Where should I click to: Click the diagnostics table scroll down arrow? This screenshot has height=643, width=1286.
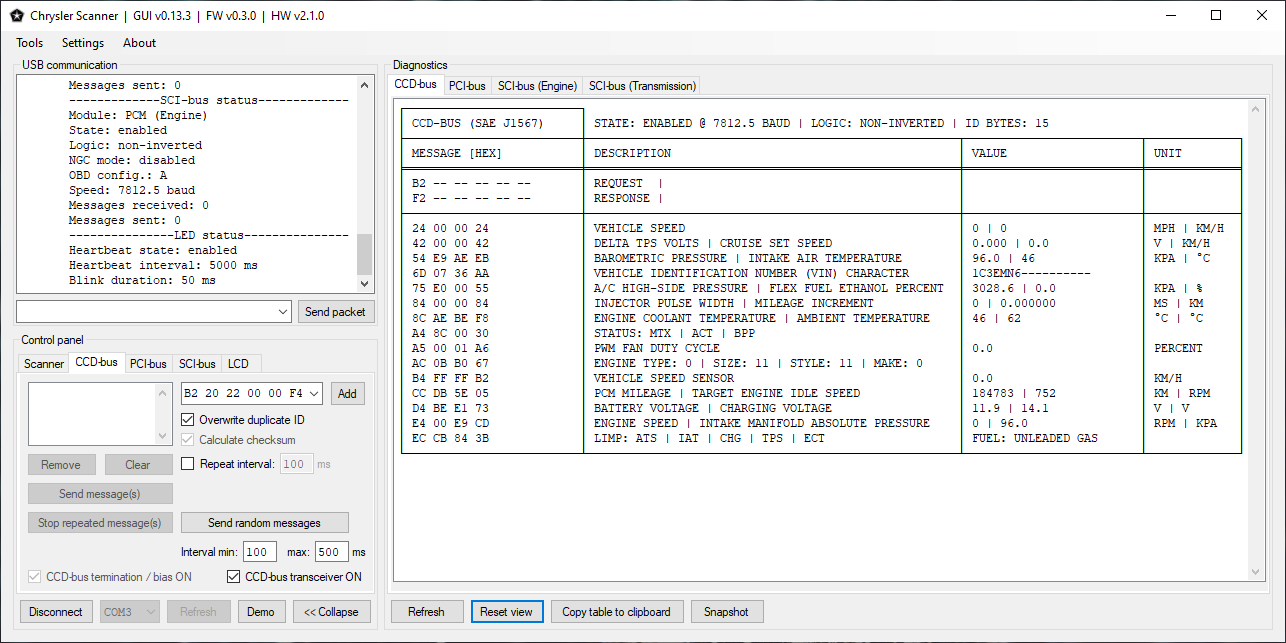tap(1257, 571)
